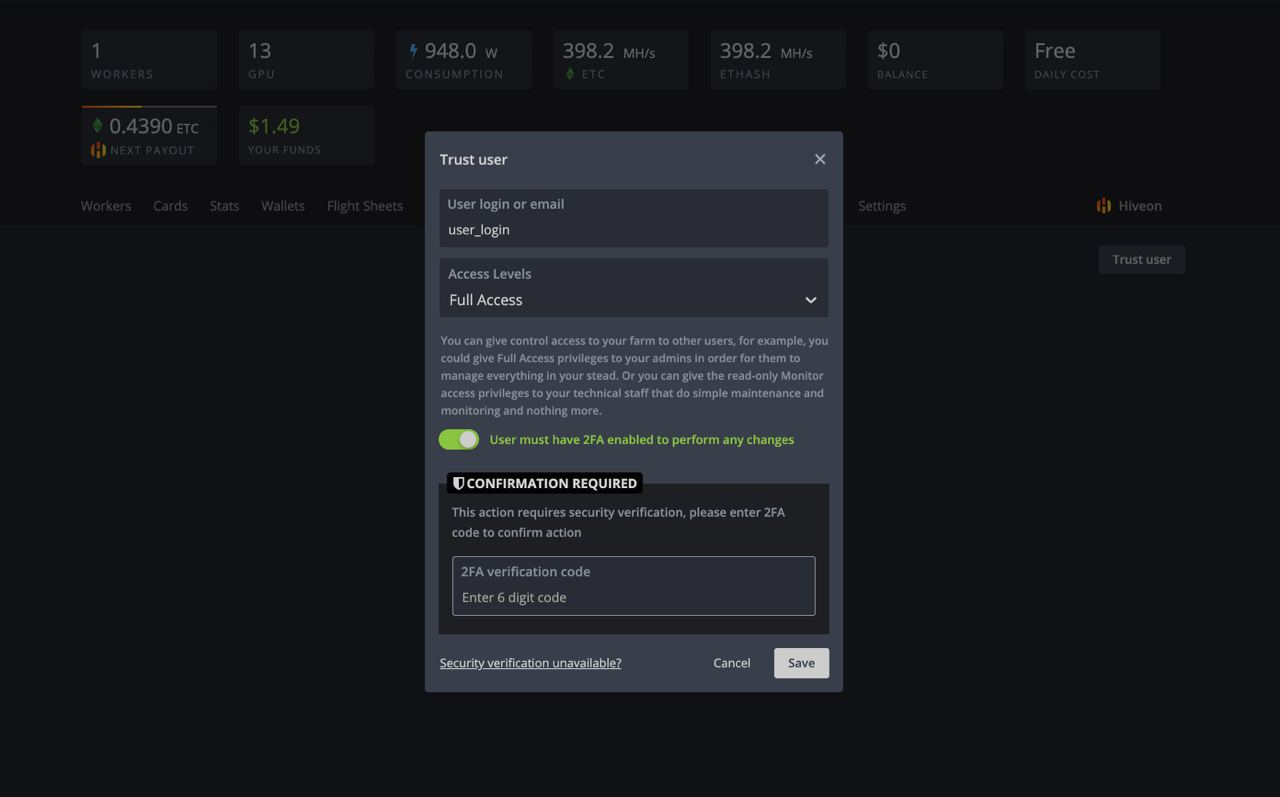
Task: Disable the 2FA requirement toggle
Action: [459, 440]
